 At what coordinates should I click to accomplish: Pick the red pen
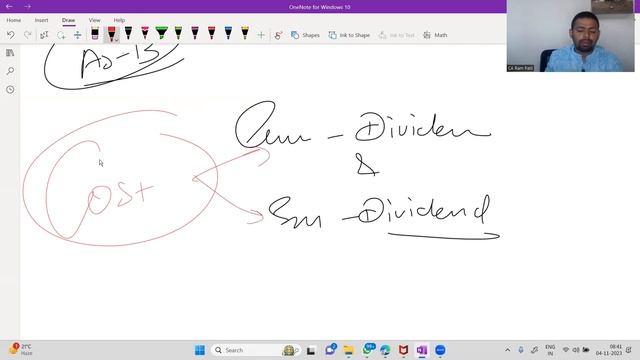click(111, 33)
